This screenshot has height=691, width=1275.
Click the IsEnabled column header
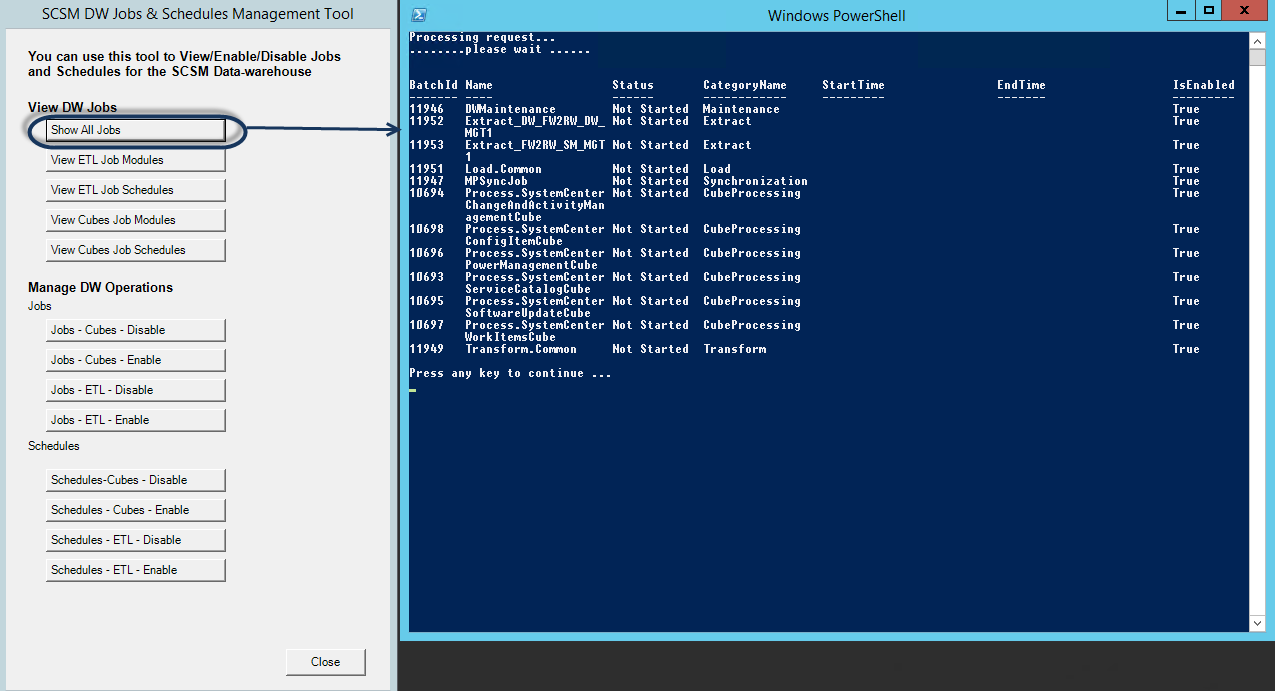(x=1204, y=85)
